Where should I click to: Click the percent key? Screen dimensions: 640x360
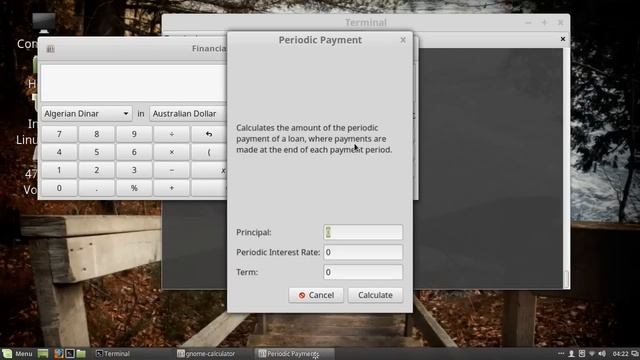pos(134,188)
